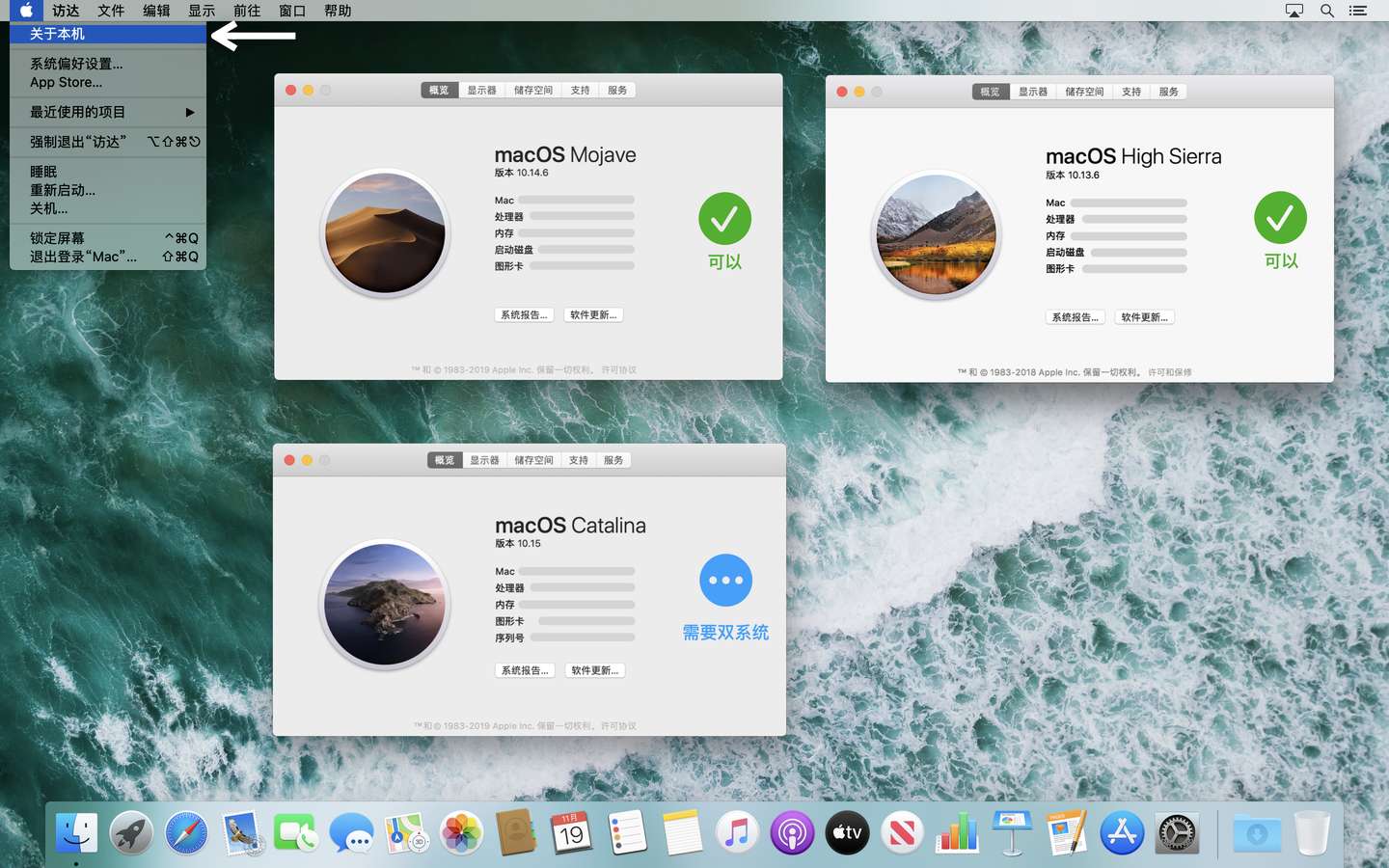Select 退出登录"Mac"… menu item
Screen dimensions: 1389x868
[108, 257]
